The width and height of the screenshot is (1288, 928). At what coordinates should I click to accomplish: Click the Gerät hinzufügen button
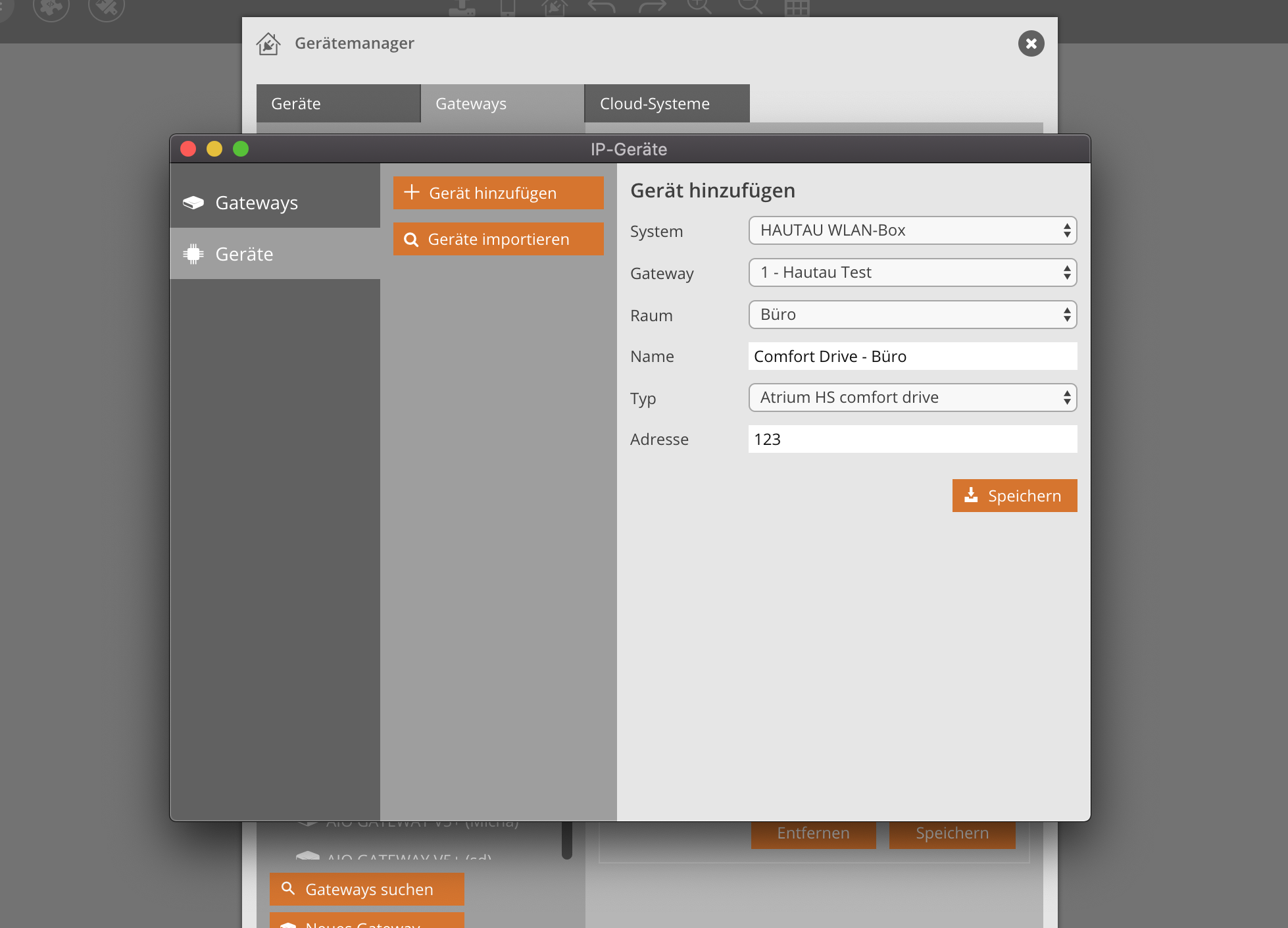pyautogui.click(x=498, y=193)
